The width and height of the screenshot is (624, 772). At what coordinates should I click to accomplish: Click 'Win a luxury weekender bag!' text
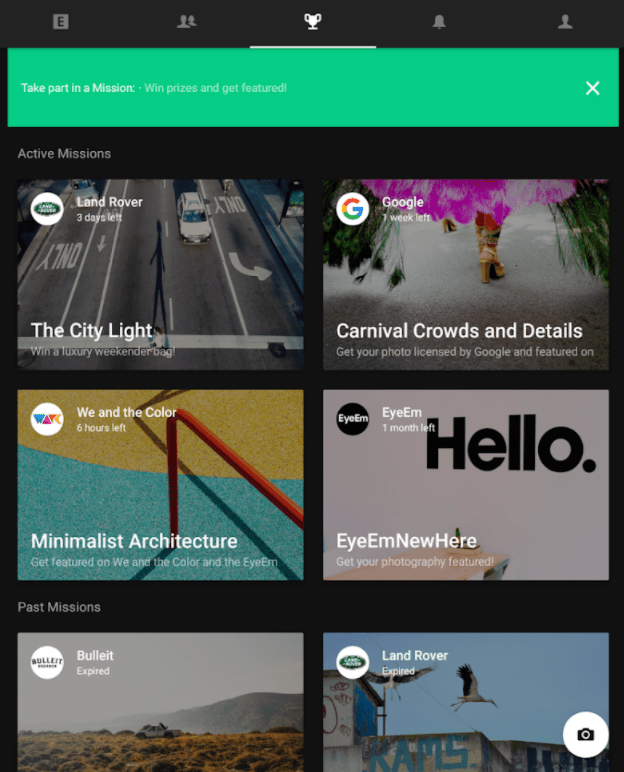[103, 351]
